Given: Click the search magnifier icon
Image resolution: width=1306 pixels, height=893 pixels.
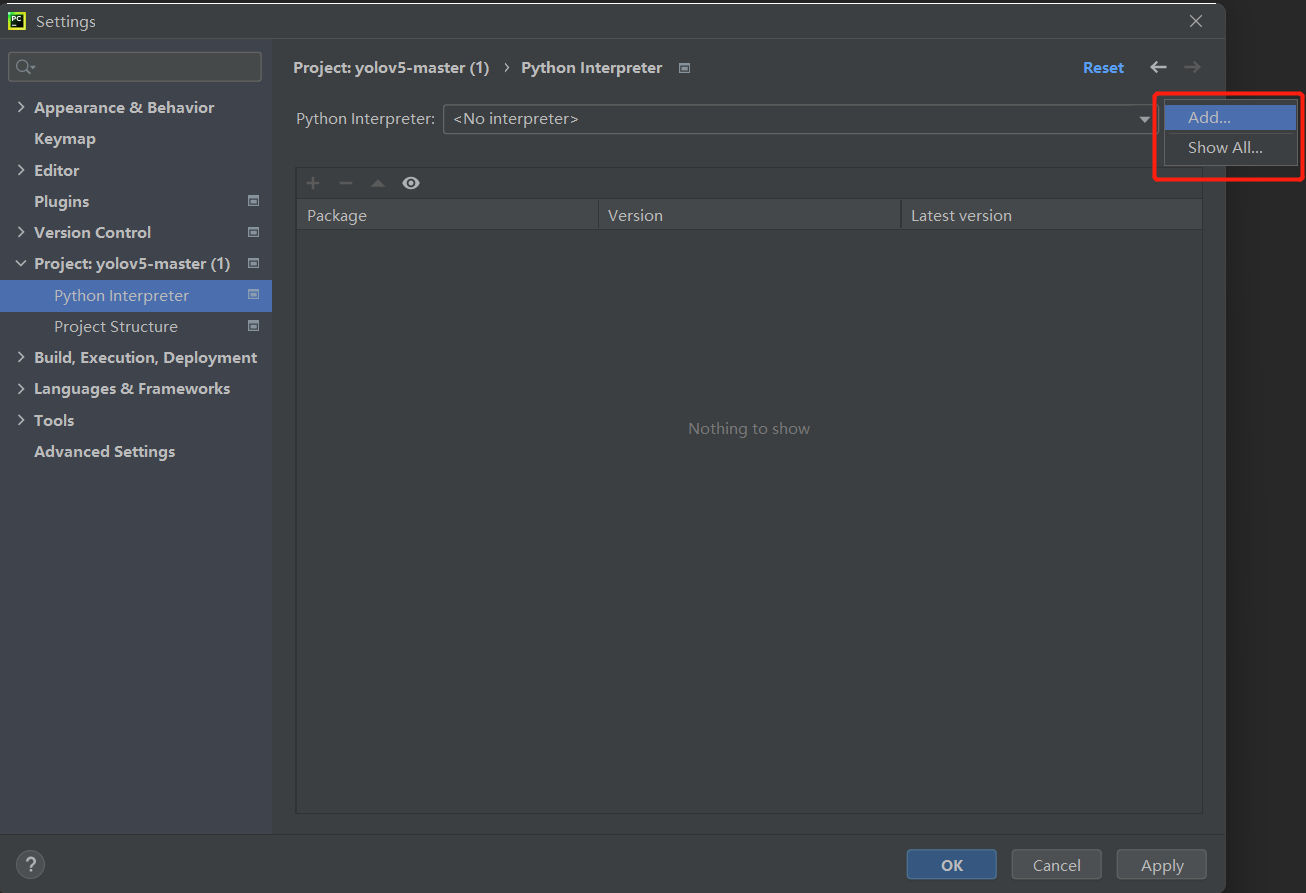Looking at the screenshot, I should click(x=24, y=67).
